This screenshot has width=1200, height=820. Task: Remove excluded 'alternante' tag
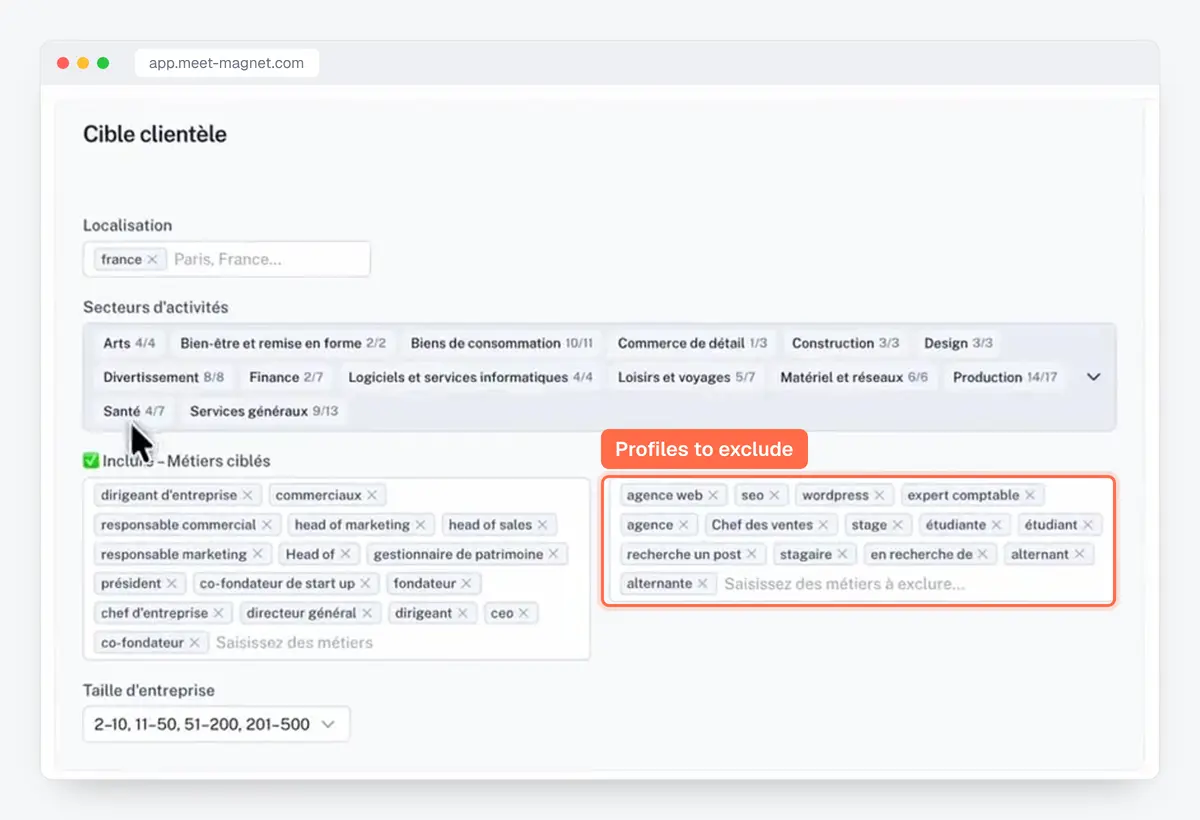pyautogui.click(x=702, y=583)
